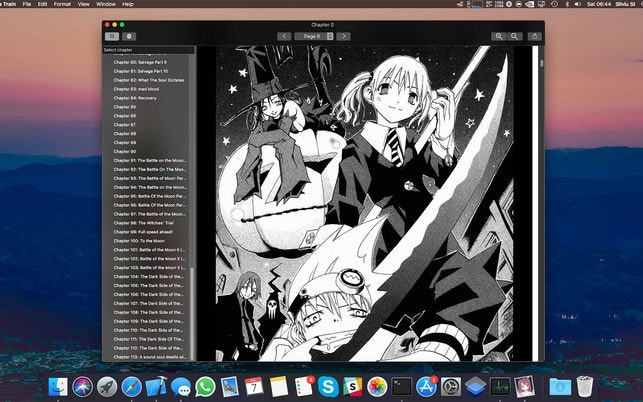Click the displayed manga page image

tap(365, 203)
